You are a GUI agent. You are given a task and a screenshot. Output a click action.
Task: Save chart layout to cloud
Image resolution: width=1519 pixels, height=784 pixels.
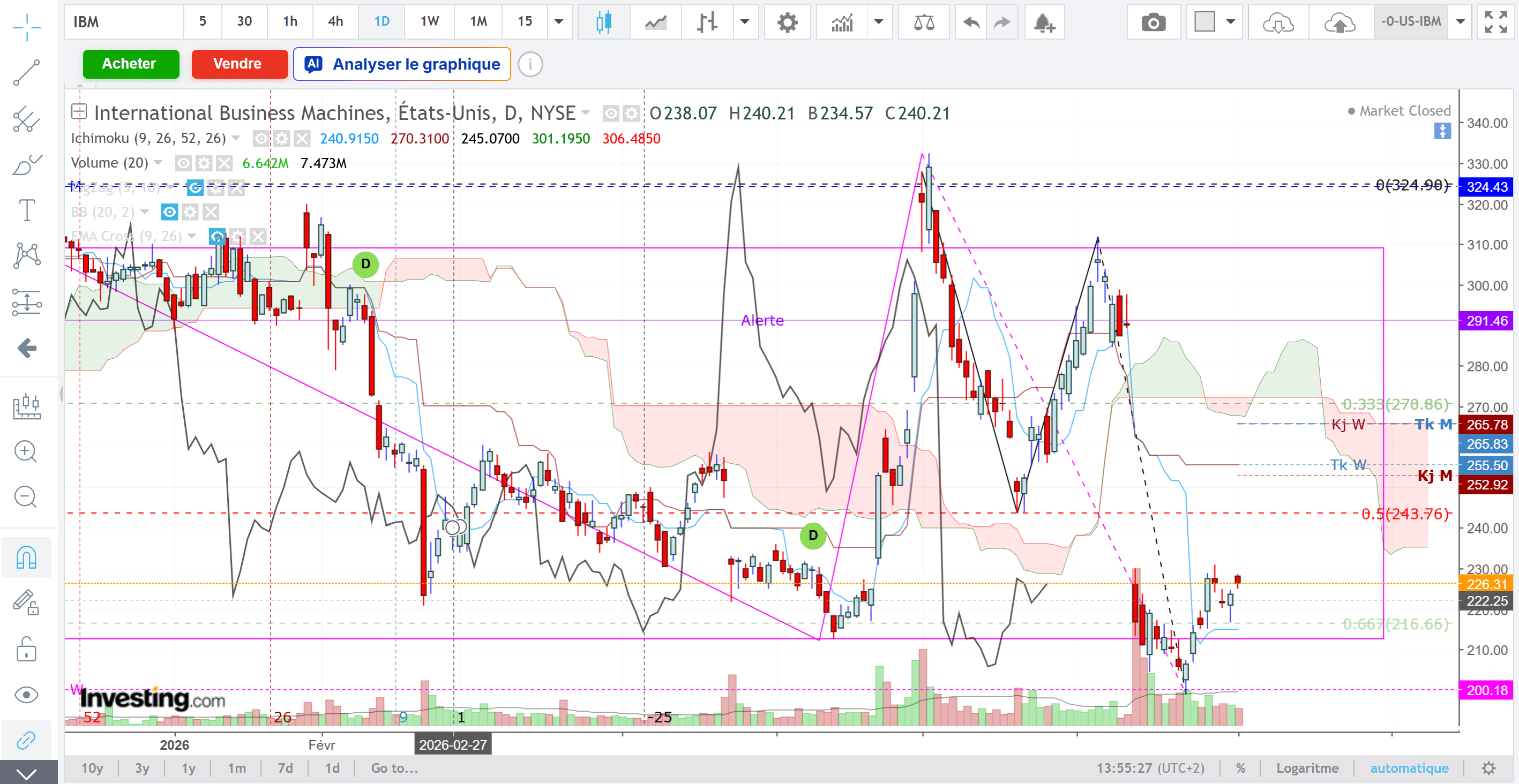[1340, 22]
